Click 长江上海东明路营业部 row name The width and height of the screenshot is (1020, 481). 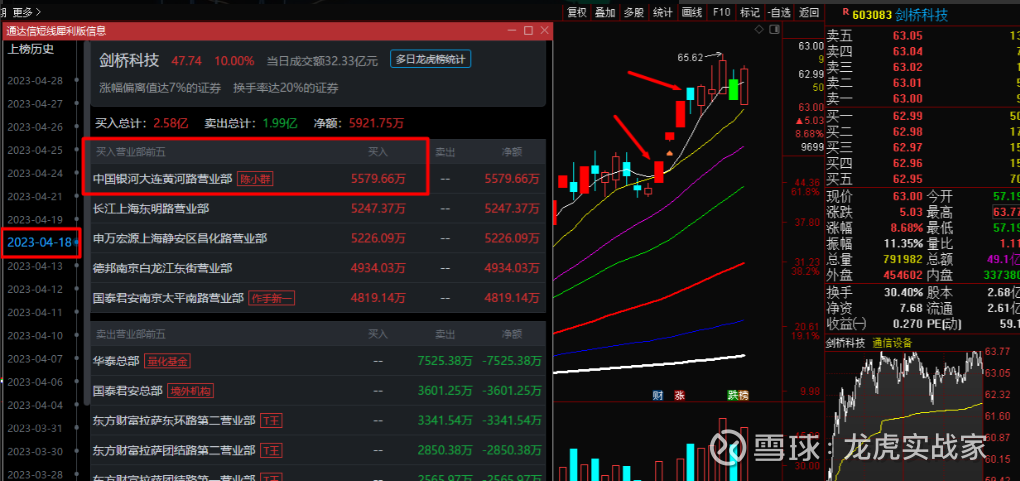151,209
